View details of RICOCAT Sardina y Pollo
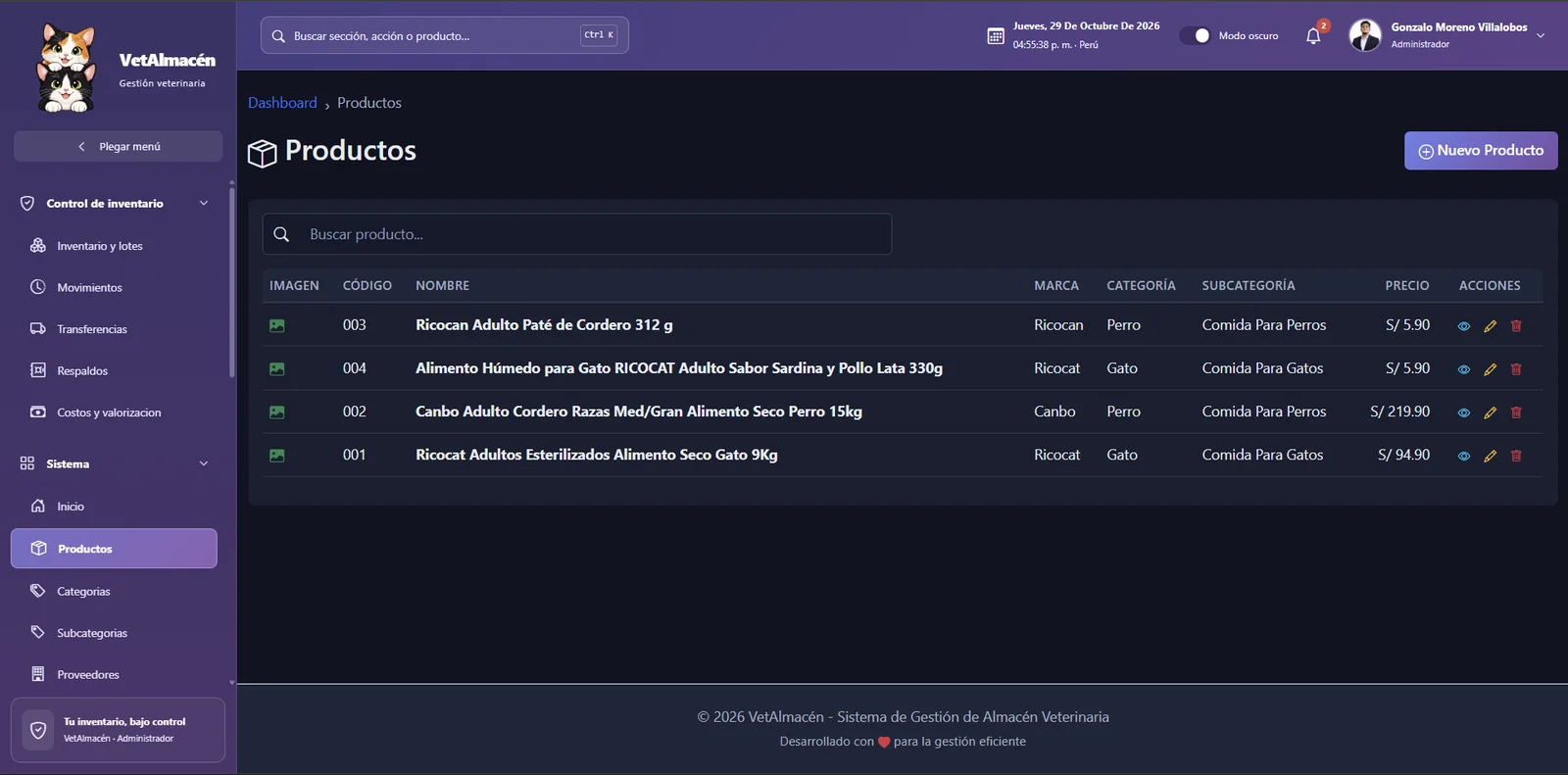Viewport: 1568px width, 775px height. tap(1464, 369)
